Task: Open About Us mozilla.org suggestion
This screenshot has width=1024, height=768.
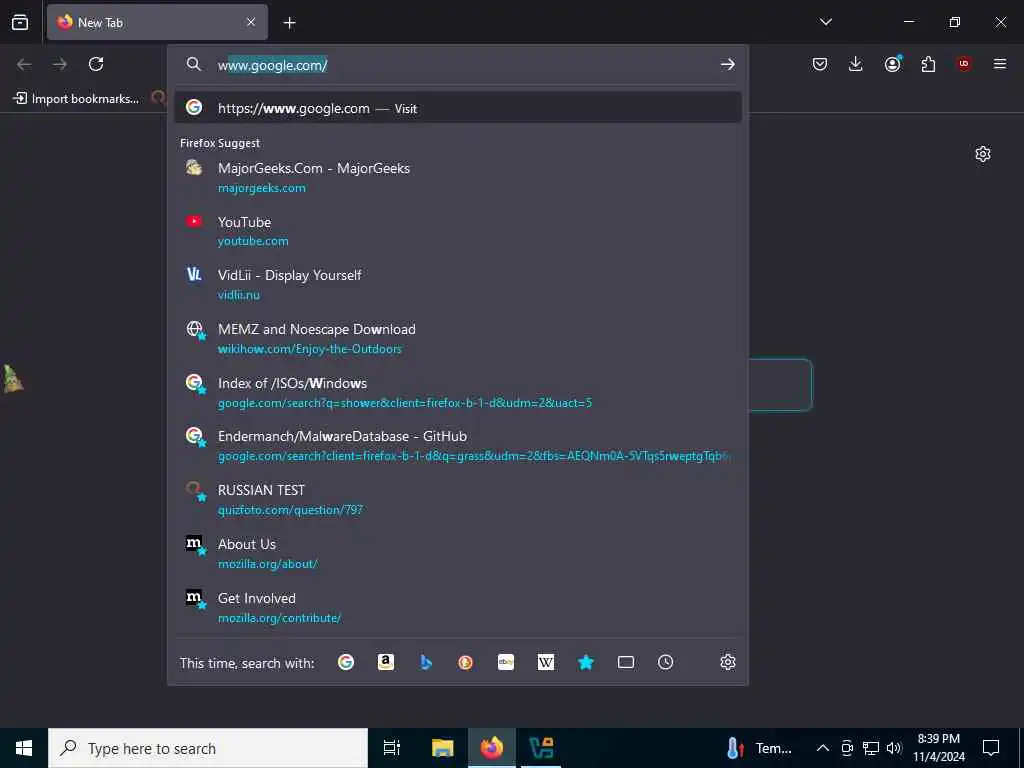Action: click(x=458, y=554)
